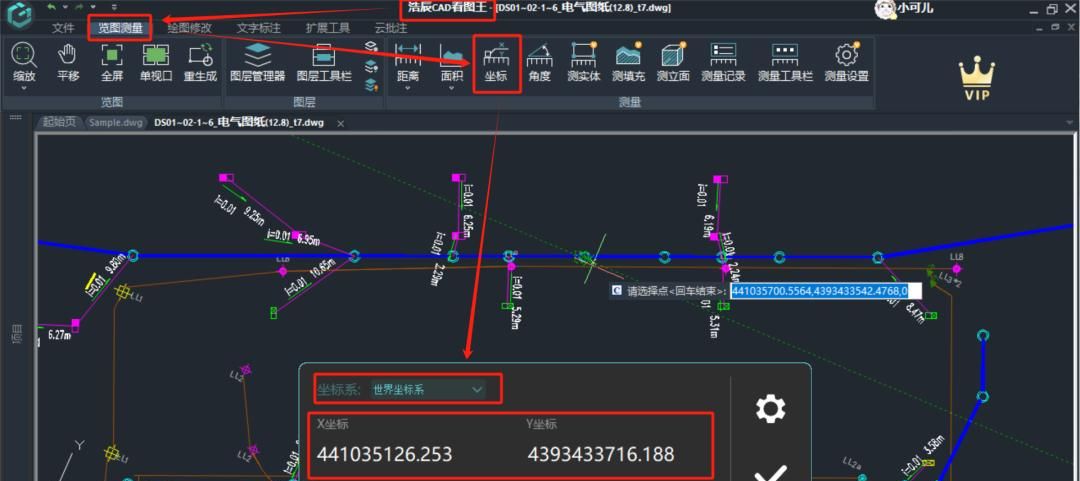Click the grip handle left of 起始页 tab
1080x481 pixels.
tap(15, 118)
